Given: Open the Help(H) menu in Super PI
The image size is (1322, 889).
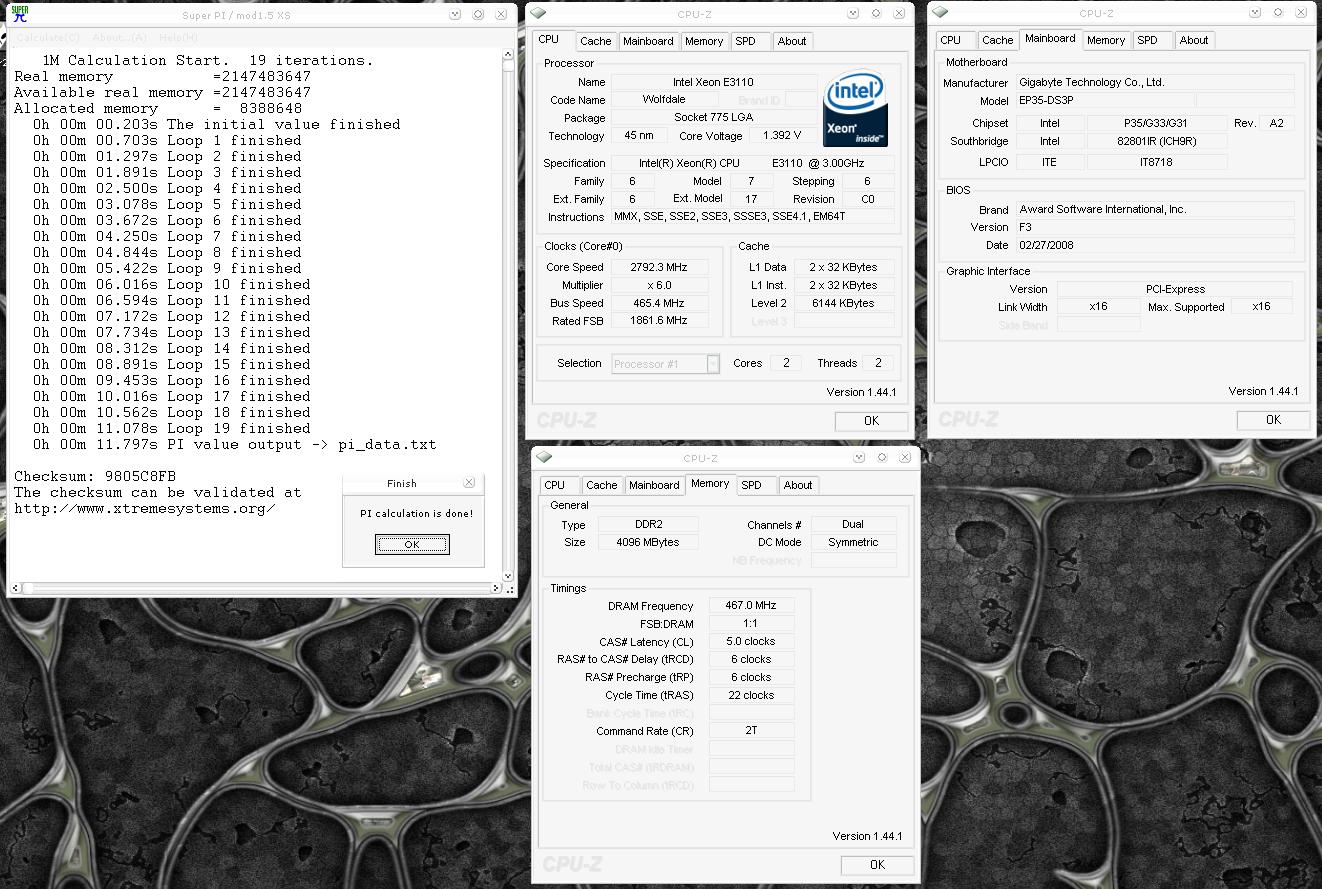Looking at the screenshot, I should (179, 37).
